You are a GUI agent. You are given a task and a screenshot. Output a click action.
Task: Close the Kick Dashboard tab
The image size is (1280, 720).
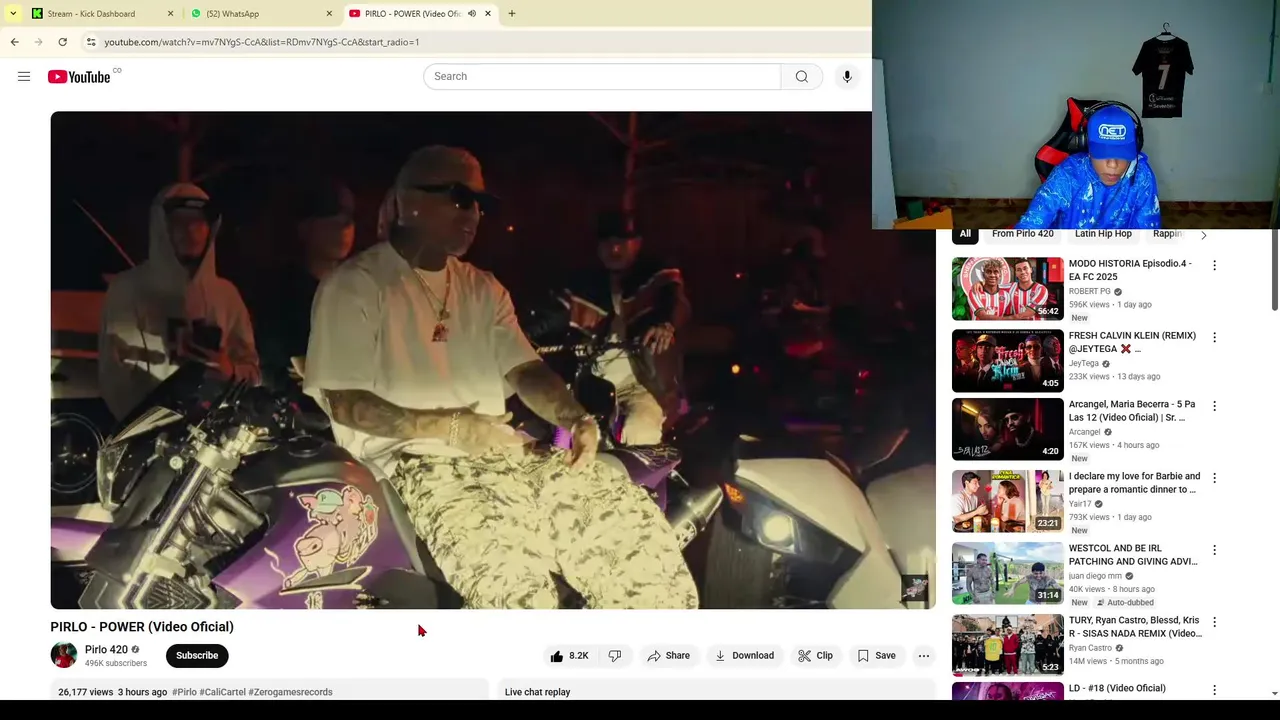click(170, 14)
